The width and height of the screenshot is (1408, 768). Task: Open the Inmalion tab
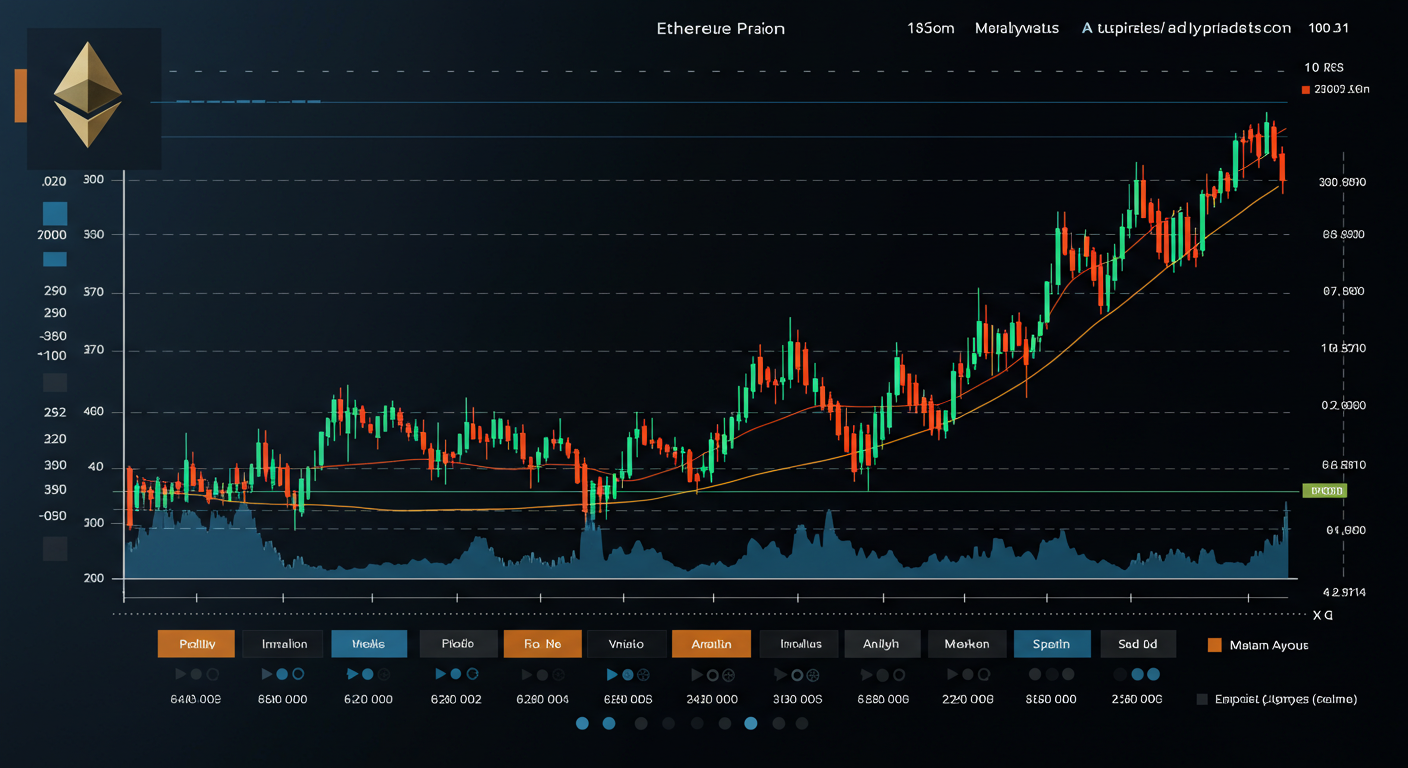tap(284, 644)
